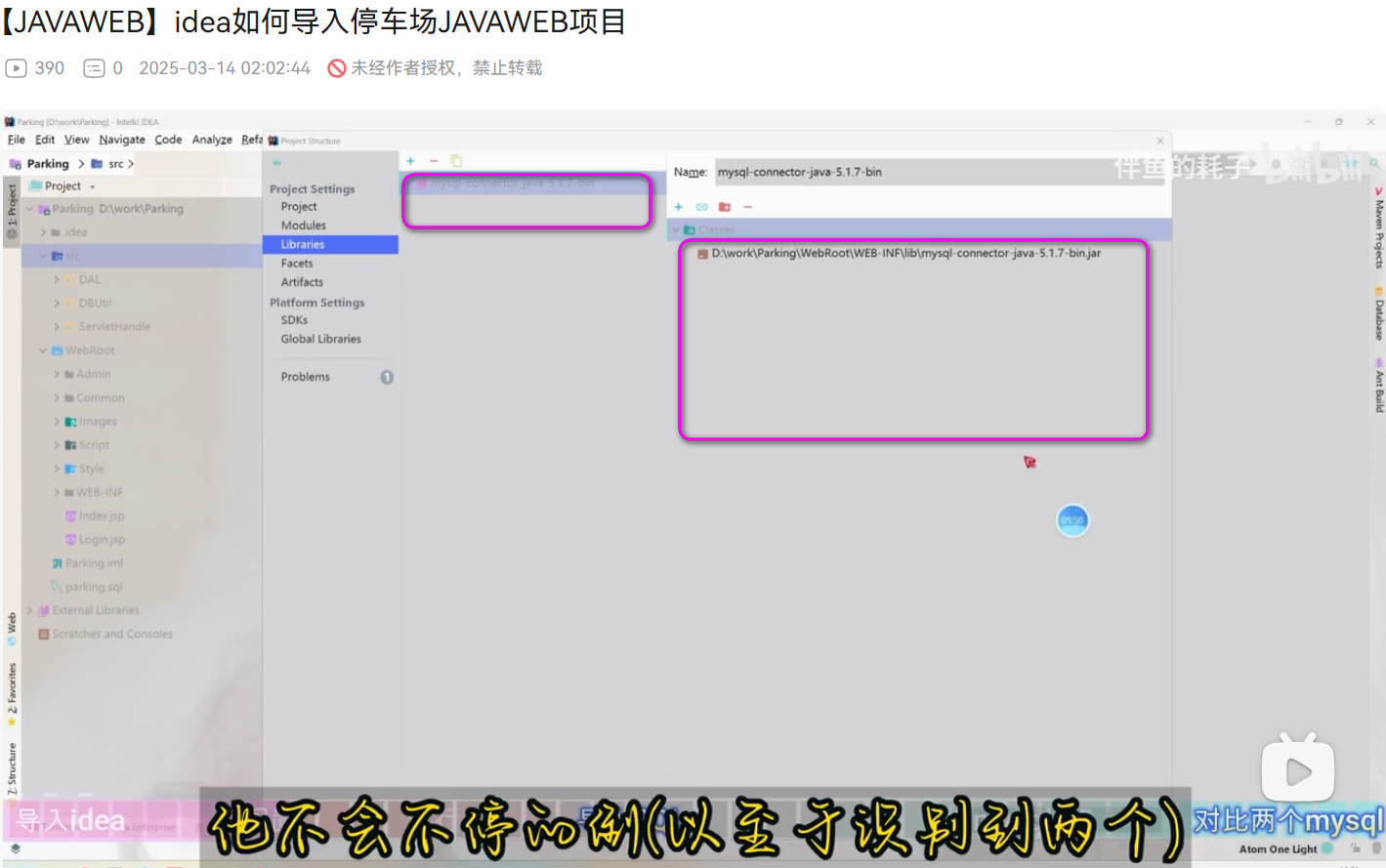This screenshot has height=868, width=1386.
Task: Collapse the src folder node
Action: pyautogui.click(x=43, y=256)
